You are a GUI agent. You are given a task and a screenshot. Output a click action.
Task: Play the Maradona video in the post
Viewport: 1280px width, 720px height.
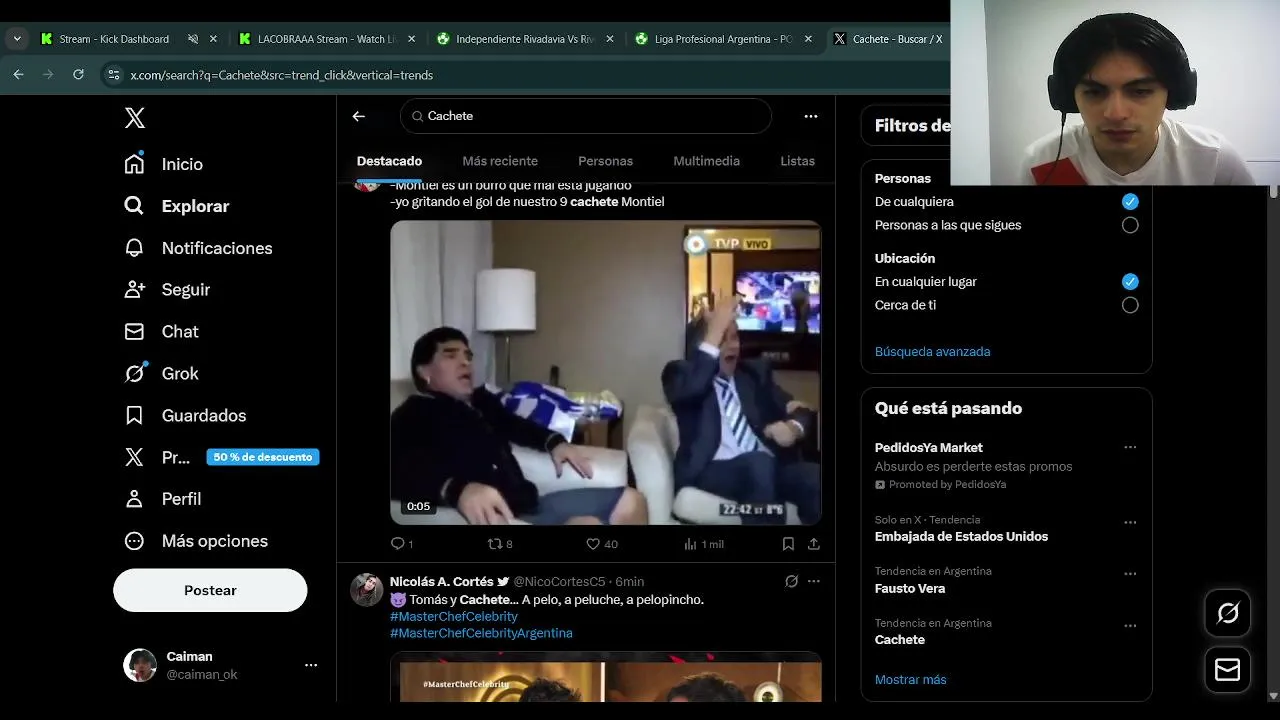point(606,372)
